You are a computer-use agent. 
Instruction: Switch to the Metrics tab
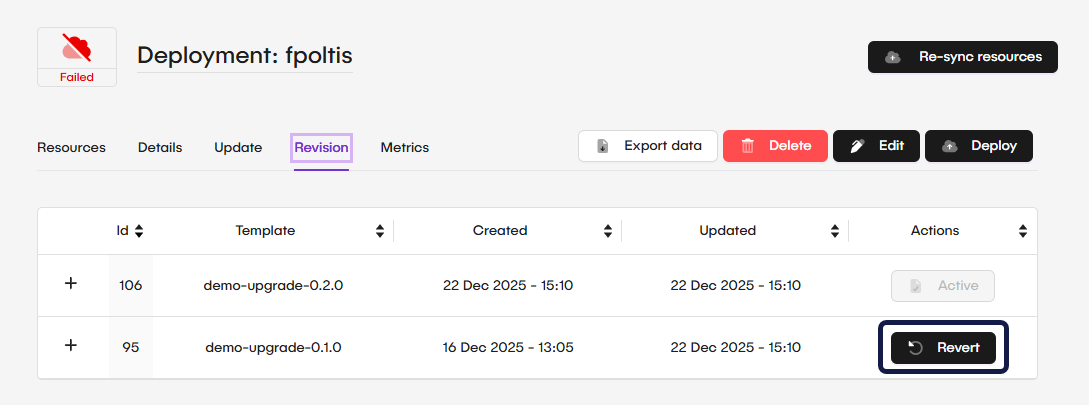point(404,148)
